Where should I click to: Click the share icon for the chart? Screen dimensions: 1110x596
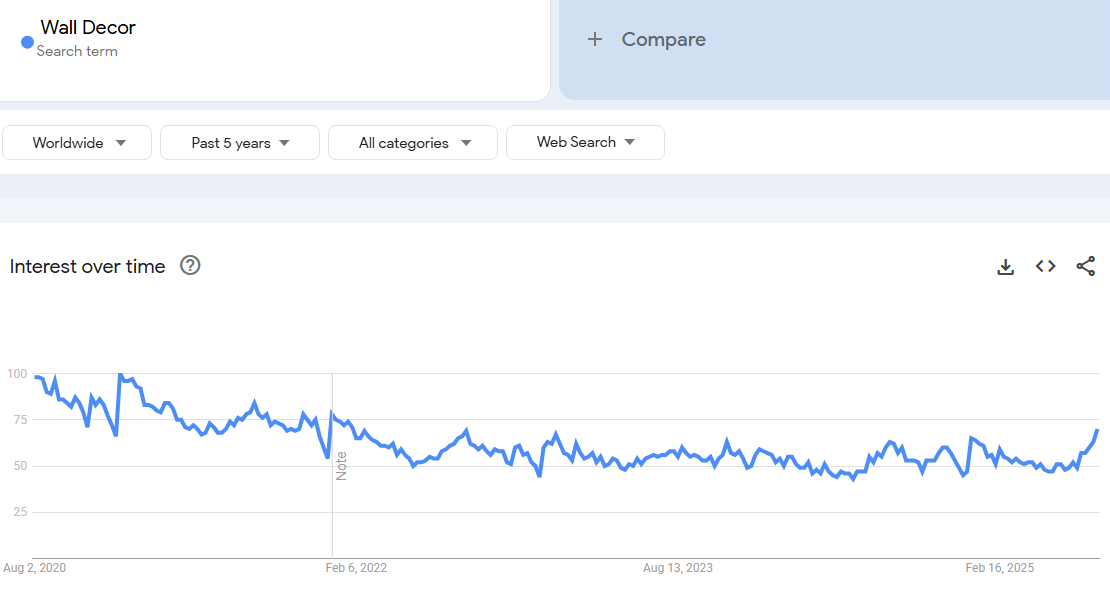click(1085, 266)
